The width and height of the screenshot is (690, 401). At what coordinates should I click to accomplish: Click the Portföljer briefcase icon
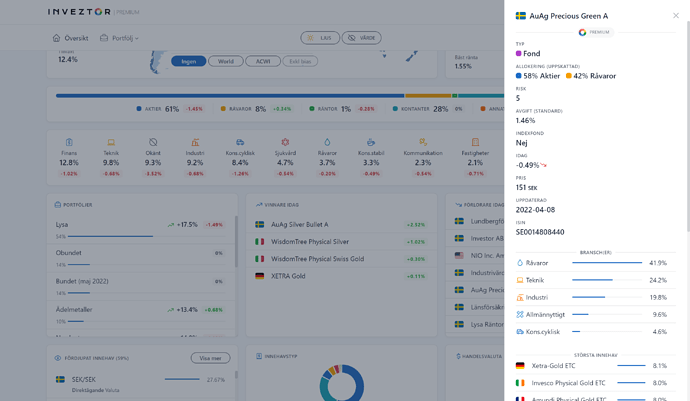pyautogui.click(x=58, y=205)
